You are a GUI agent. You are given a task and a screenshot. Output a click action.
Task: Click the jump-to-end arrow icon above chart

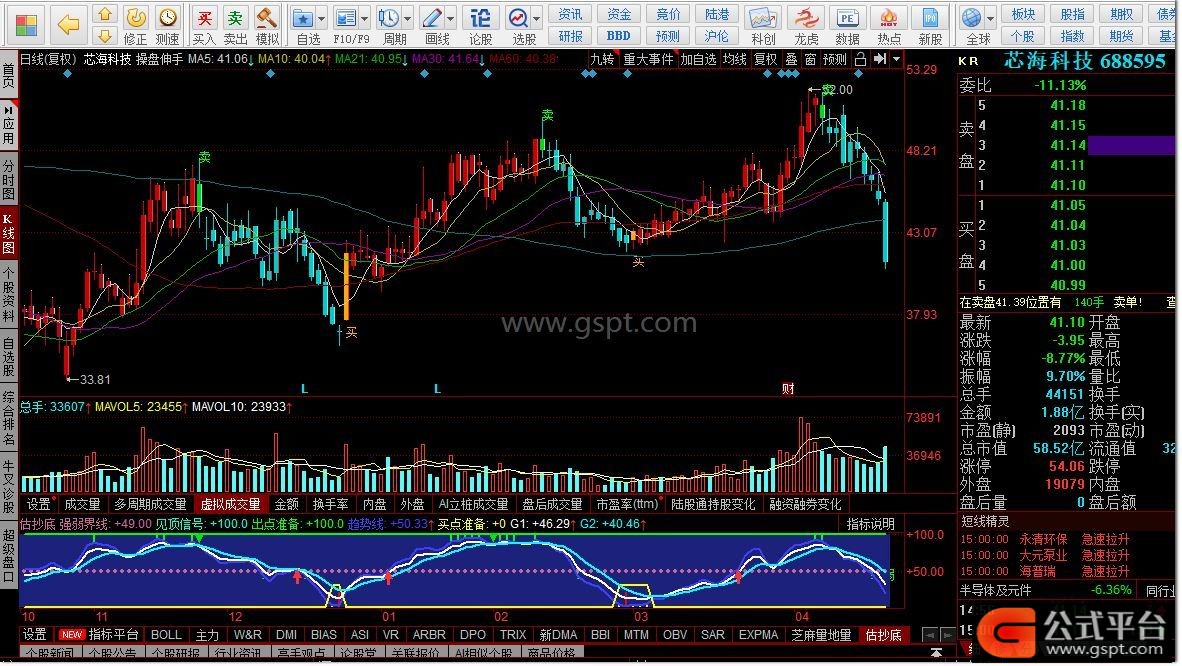[x=880, y=59]
